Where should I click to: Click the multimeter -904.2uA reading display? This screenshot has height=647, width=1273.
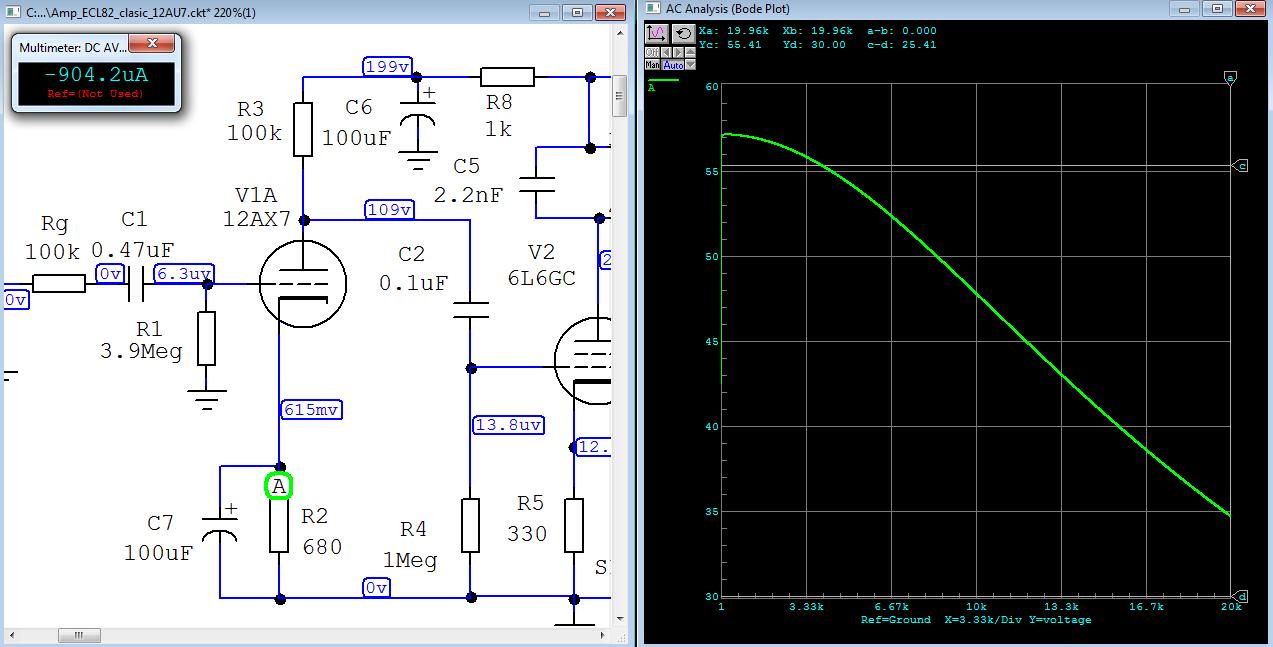(x=96, y=75)
